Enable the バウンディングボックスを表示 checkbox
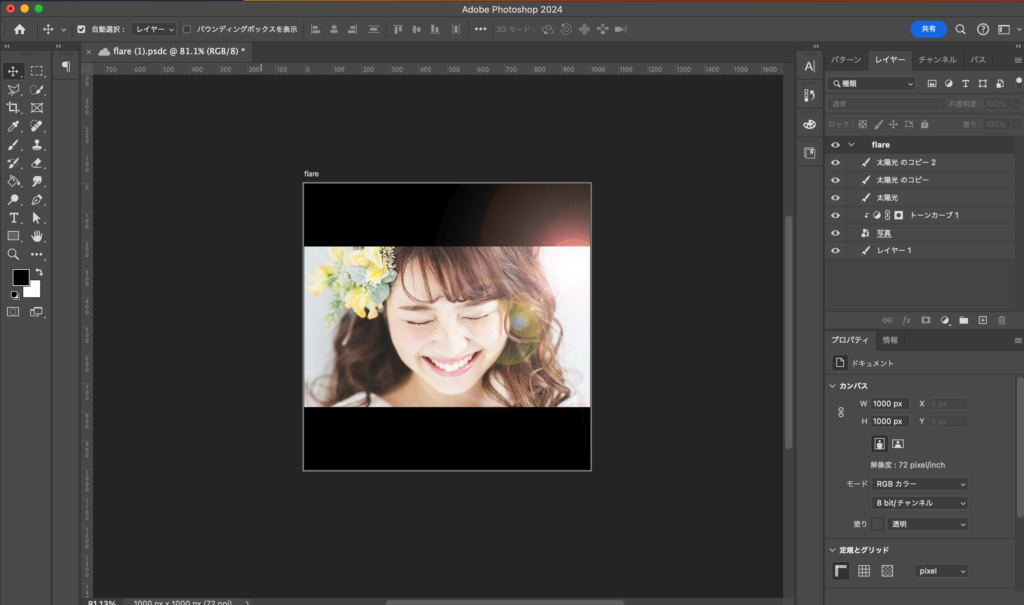1024x605 pixels. pyautogui.click(x=187, y=29)
